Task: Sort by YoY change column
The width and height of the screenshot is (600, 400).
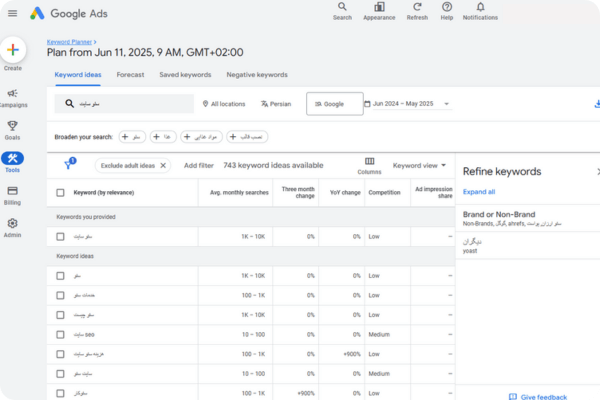Action: tap(345, 193)
